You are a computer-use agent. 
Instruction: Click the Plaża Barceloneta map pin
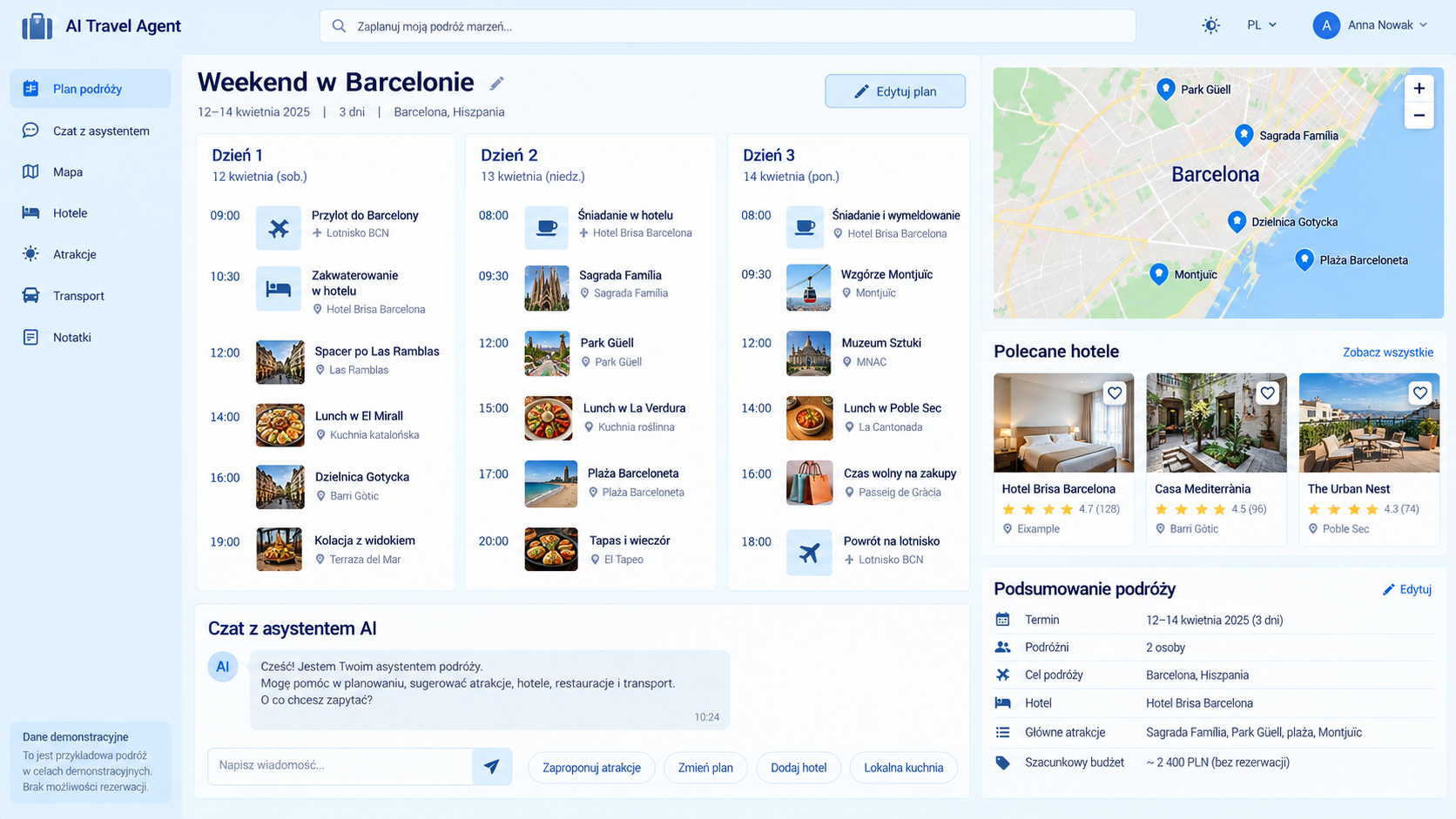click(x=1304, y=259)
